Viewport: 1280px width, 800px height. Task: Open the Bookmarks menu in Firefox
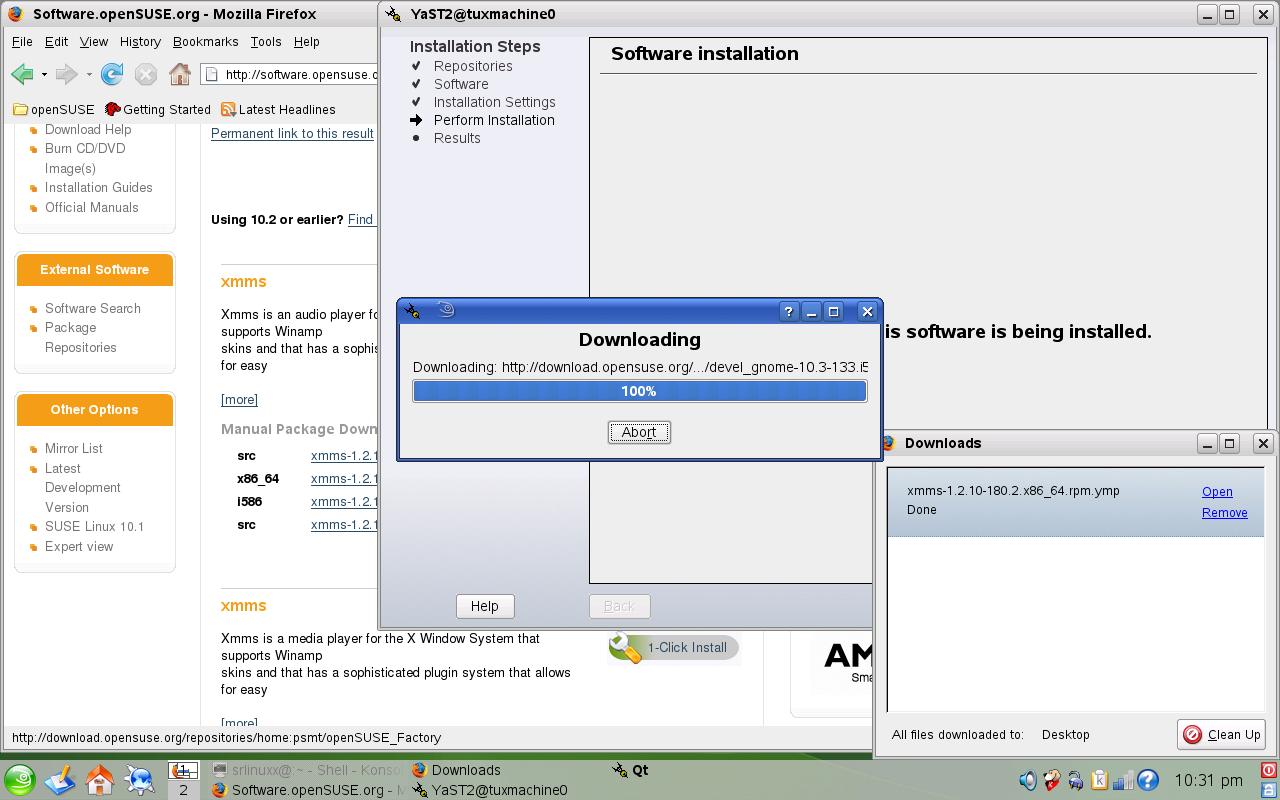click(x=205, y=42)
